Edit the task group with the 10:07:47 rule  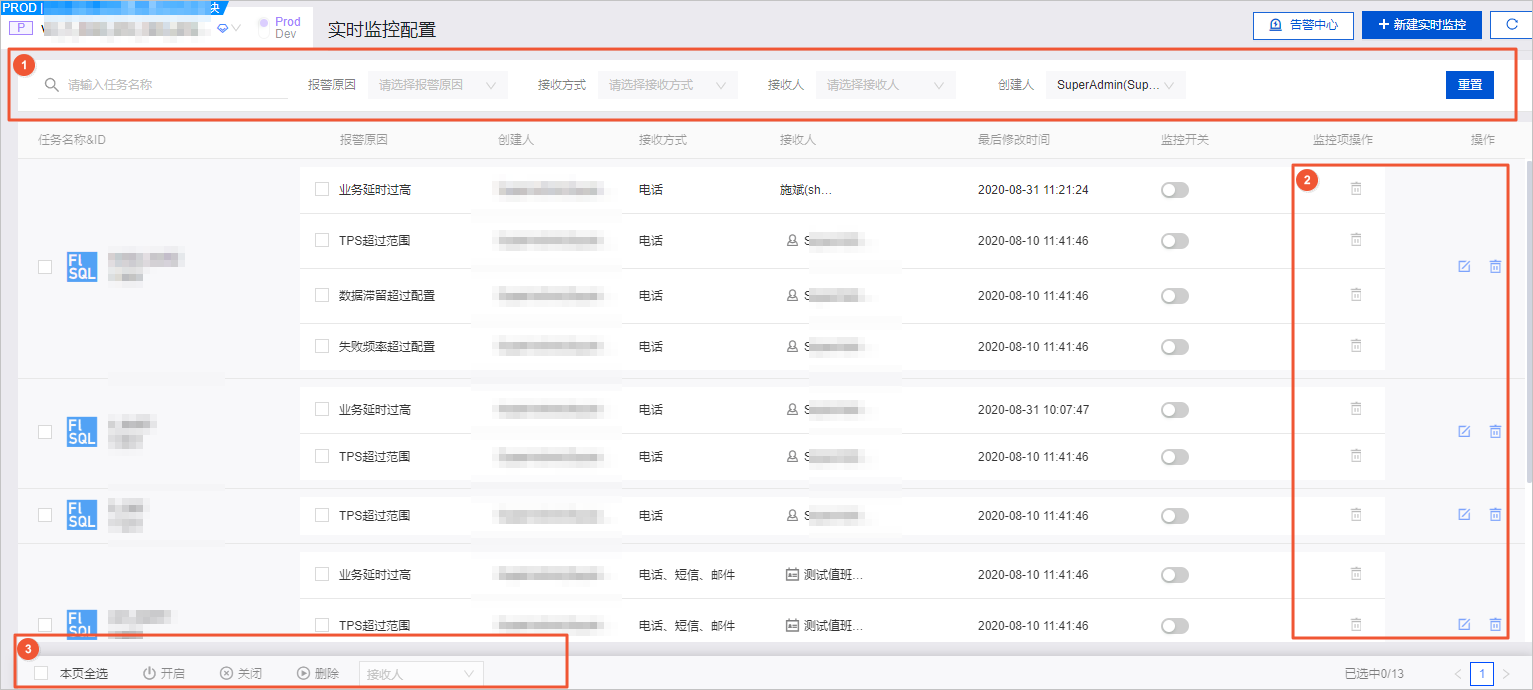point(1464,432)
